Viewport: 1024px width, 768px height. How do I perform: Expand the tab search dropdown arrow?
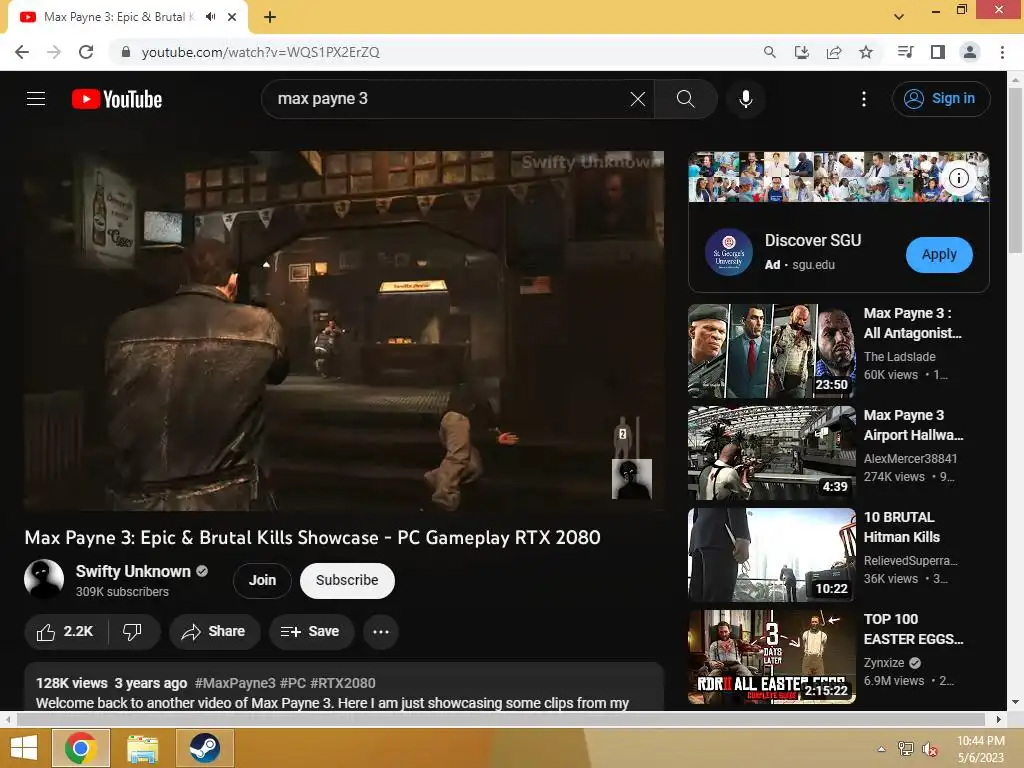coord(899,17)
